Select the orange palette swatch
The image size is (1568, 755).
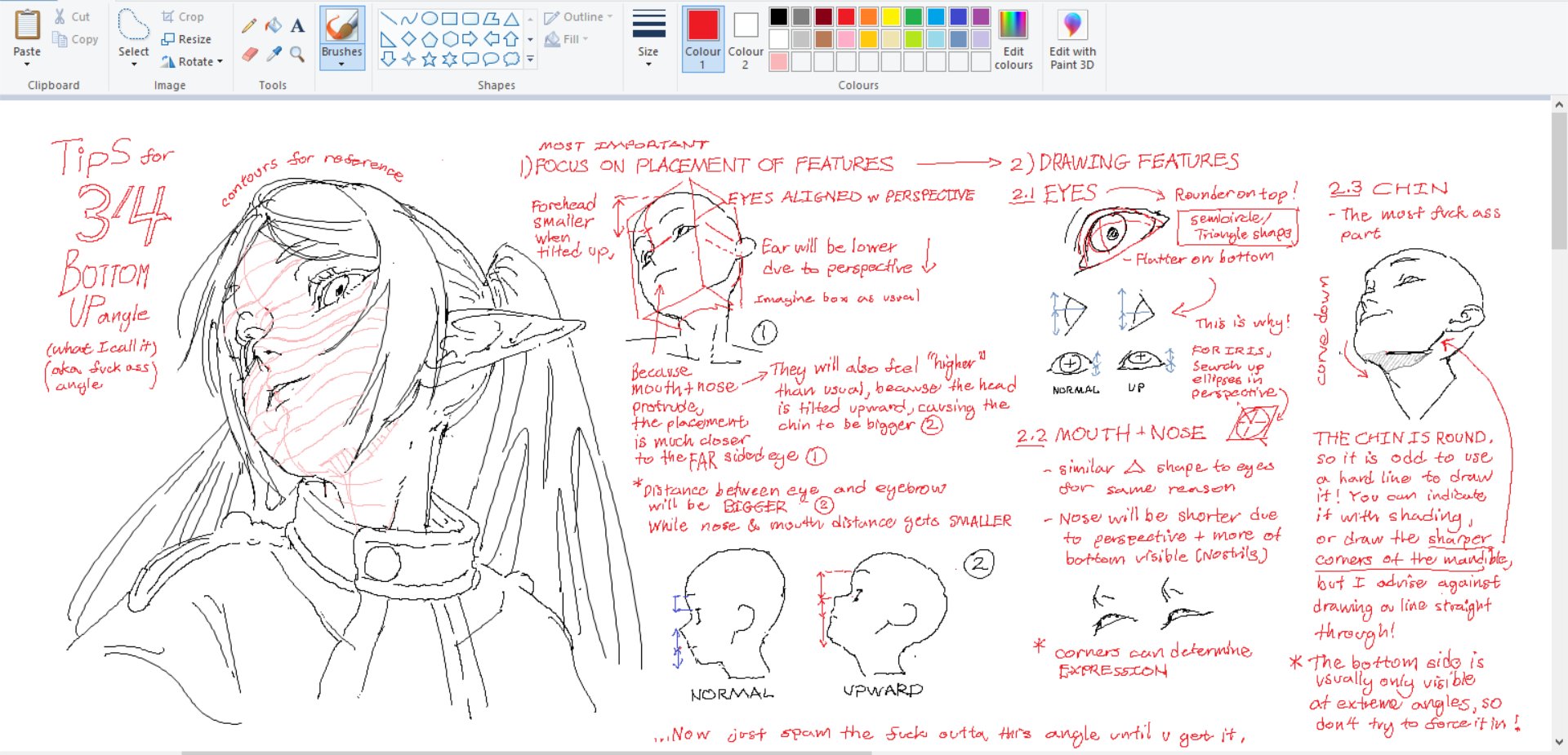(x=868, y=16)
